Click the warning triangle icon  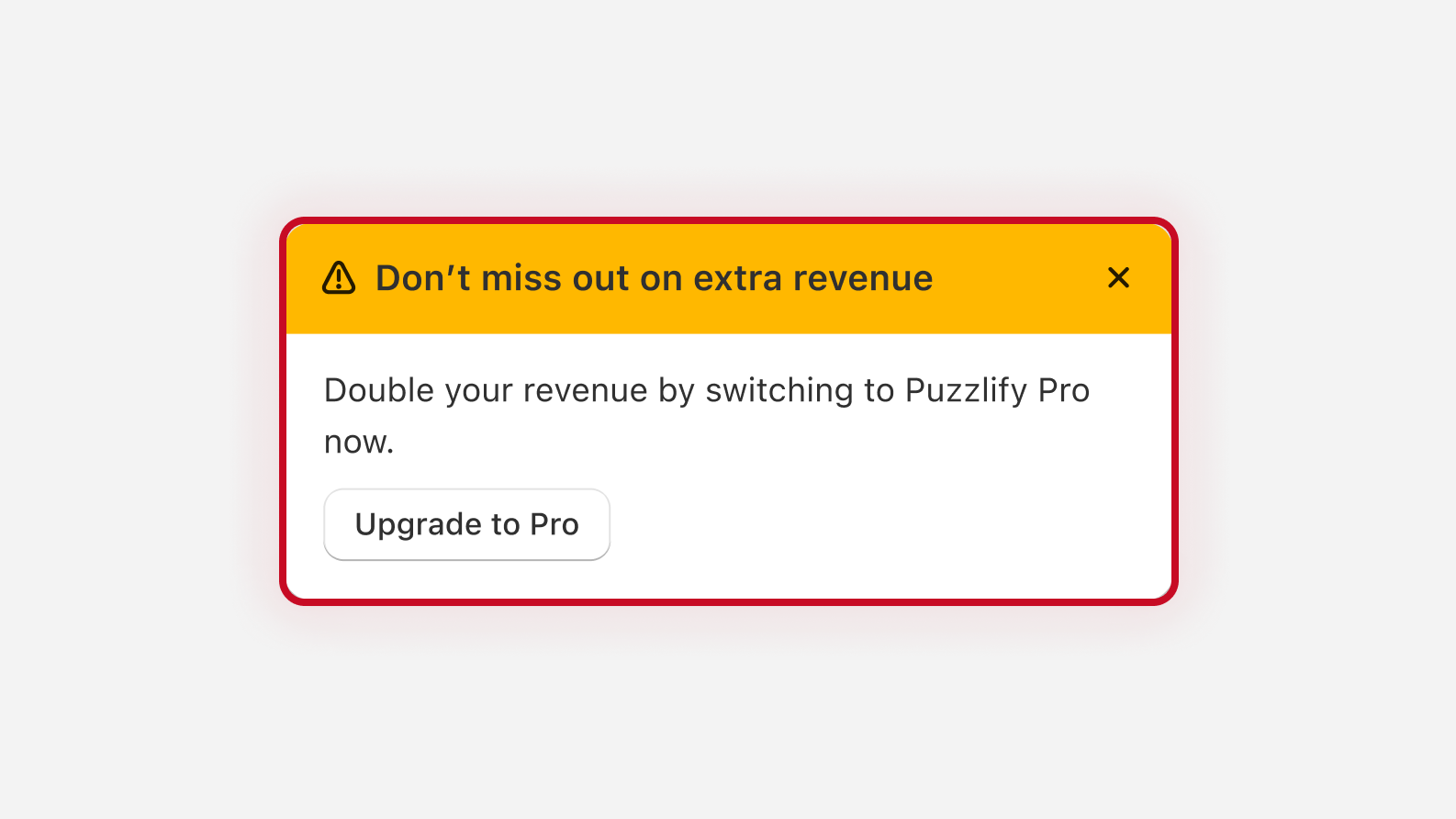(339, 277)
